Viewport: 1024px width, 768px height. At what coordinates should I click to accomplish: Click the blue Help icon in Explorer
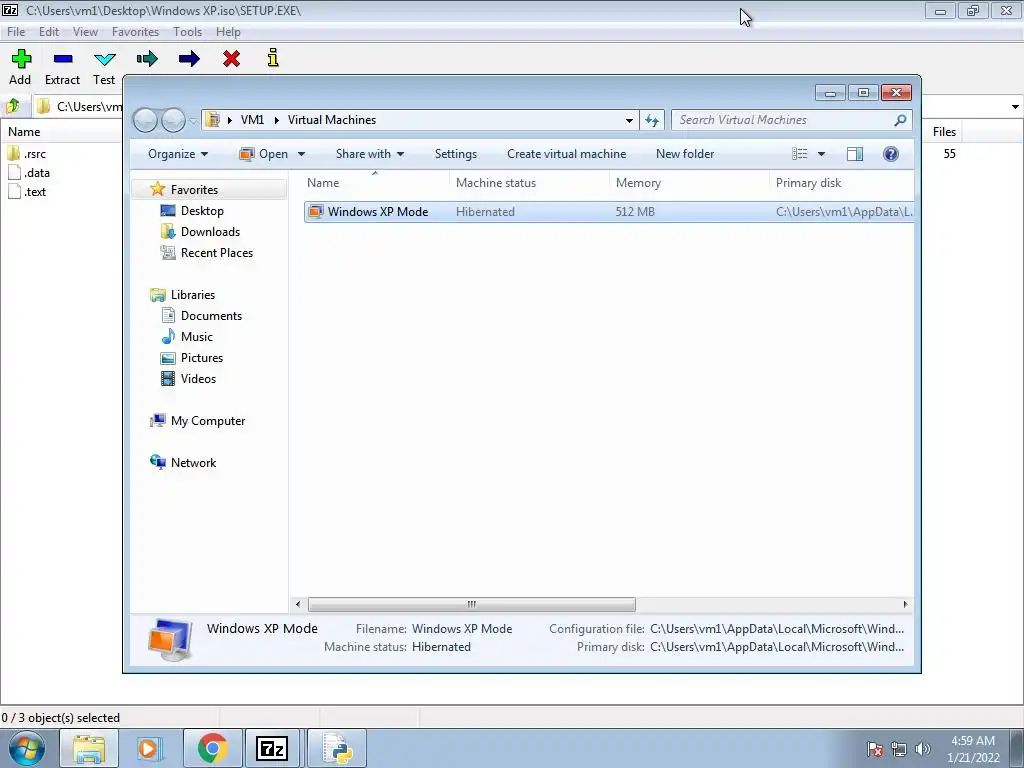[x=891, y=154]
